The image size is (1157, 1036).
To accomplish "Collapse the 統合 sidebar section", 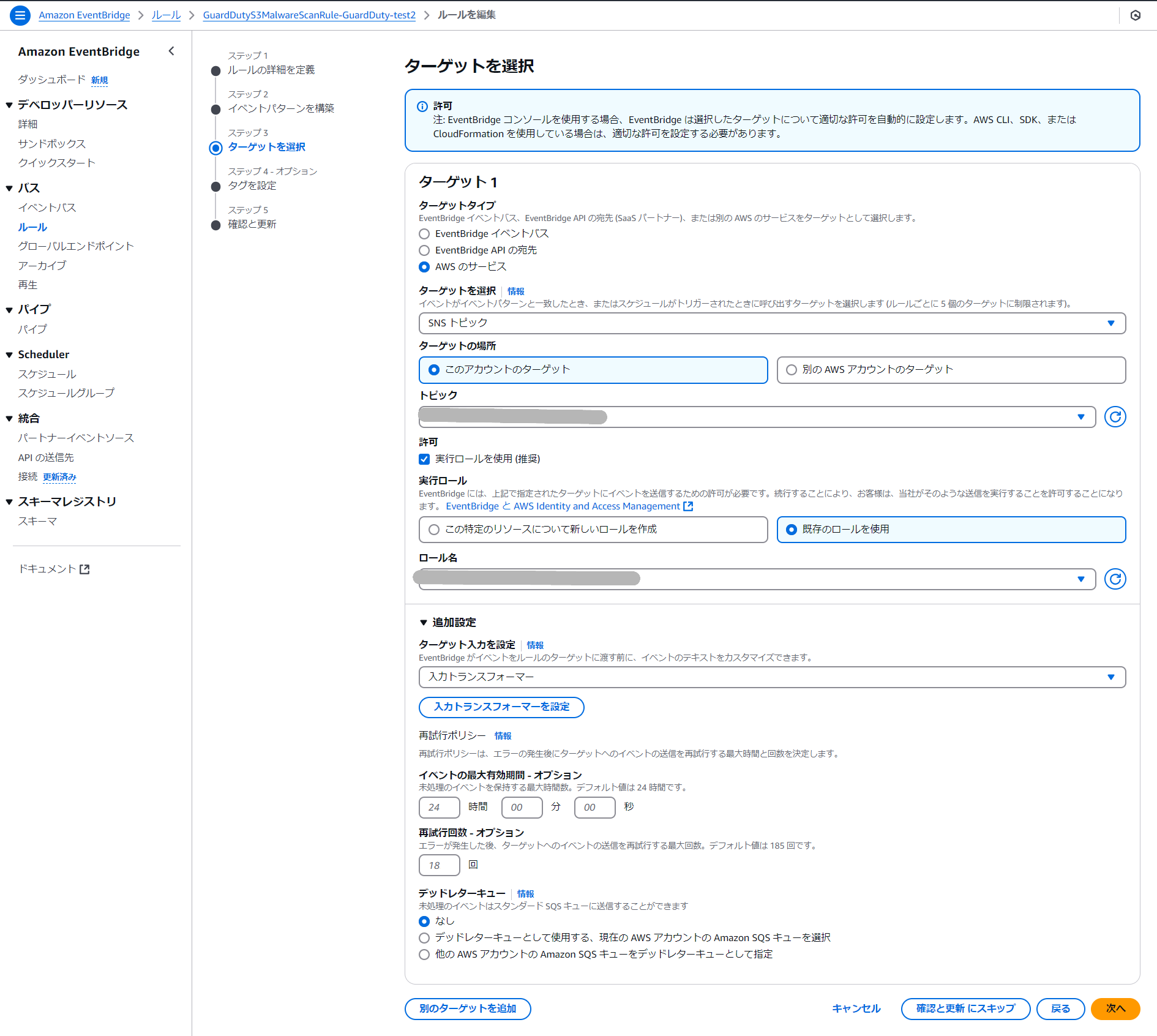I will [x=9, y=419].
